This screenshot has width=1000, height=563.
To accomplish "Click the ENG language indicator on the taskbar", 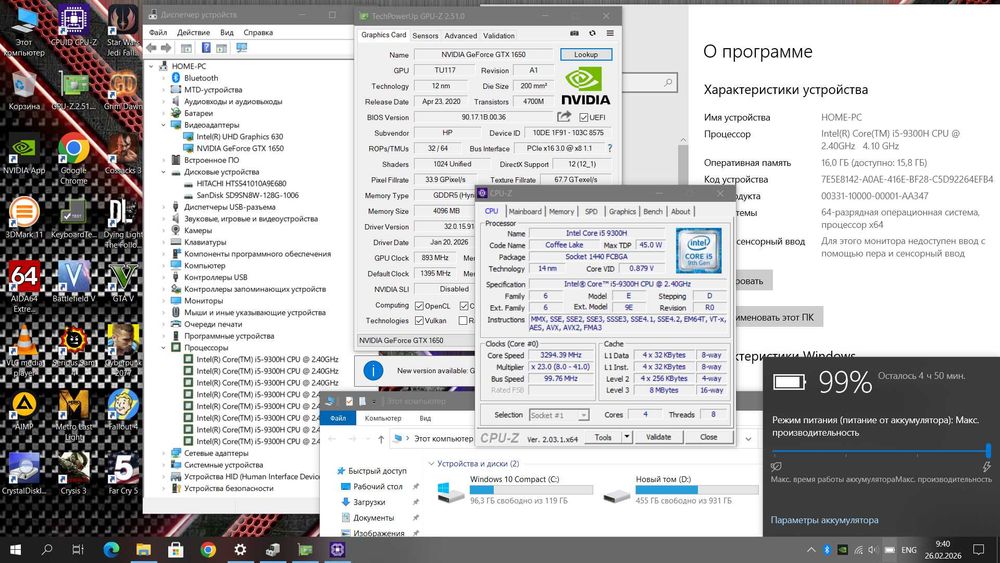I will click(x=909, y=550).
